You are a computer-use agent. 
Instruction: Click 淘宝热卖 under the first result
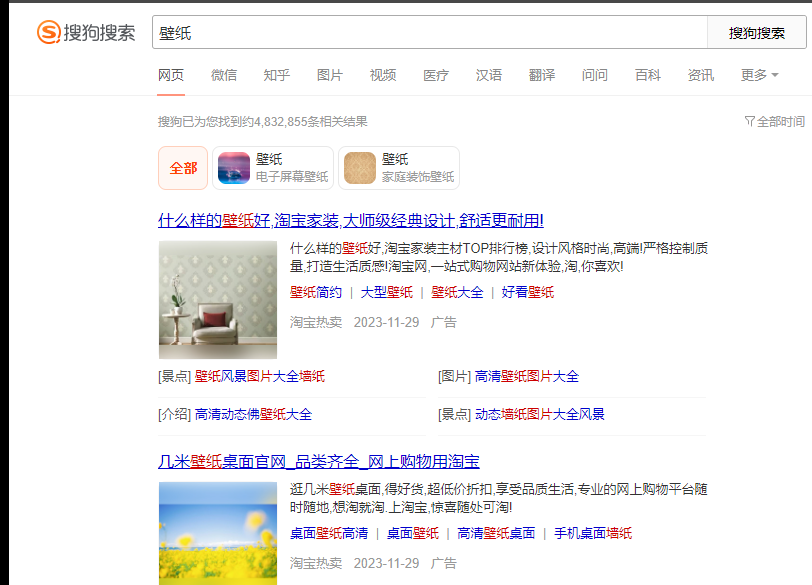[316, 323]
